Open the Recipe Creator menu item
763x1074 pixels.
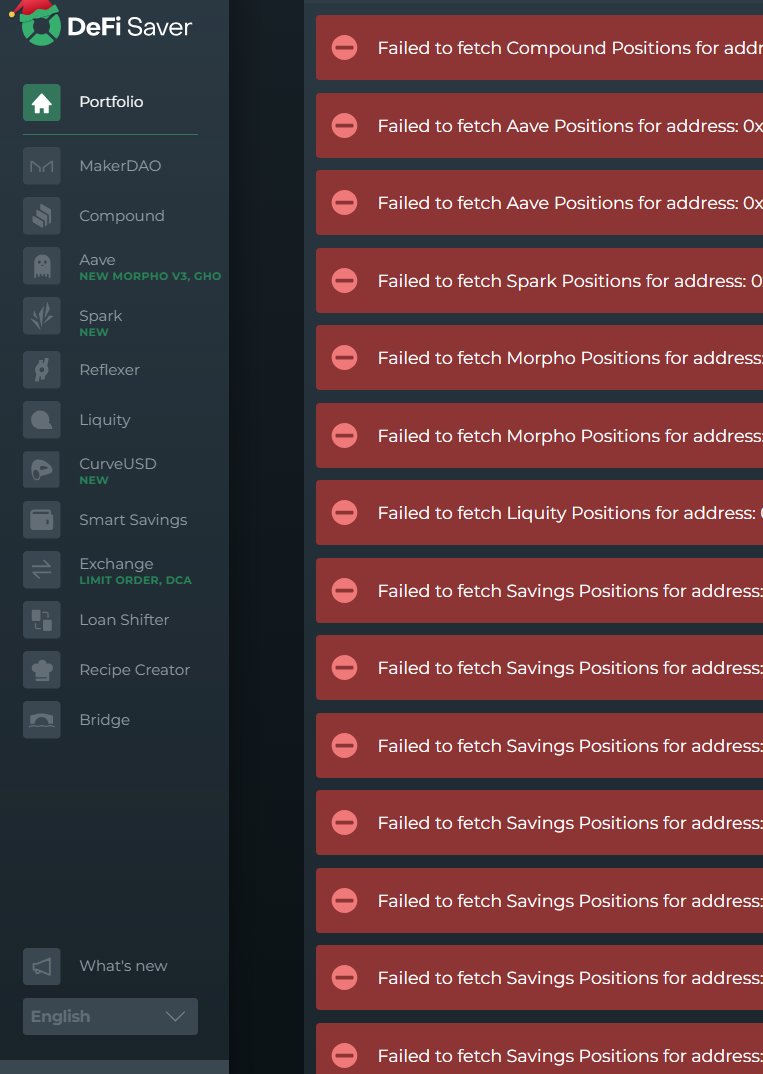click(134, 670)
